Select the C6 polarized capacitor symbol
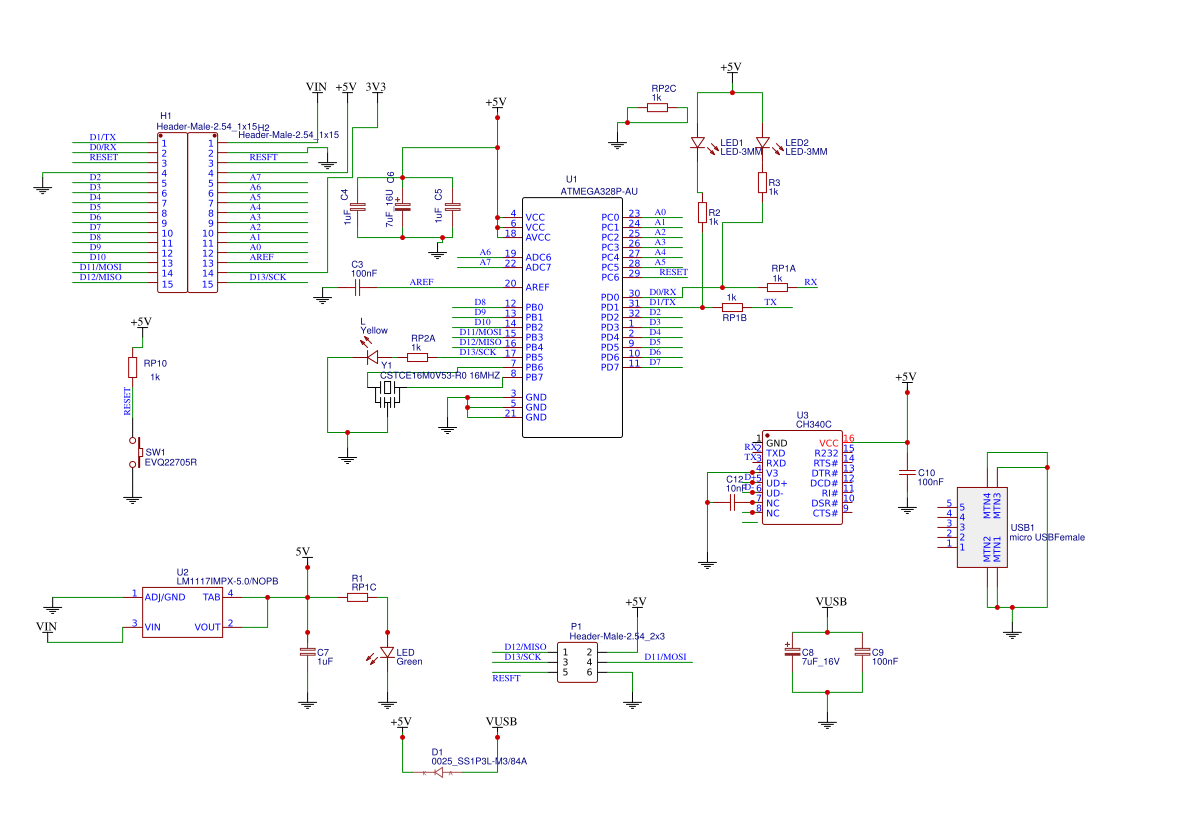1177x834 pixels. (402, 206)
